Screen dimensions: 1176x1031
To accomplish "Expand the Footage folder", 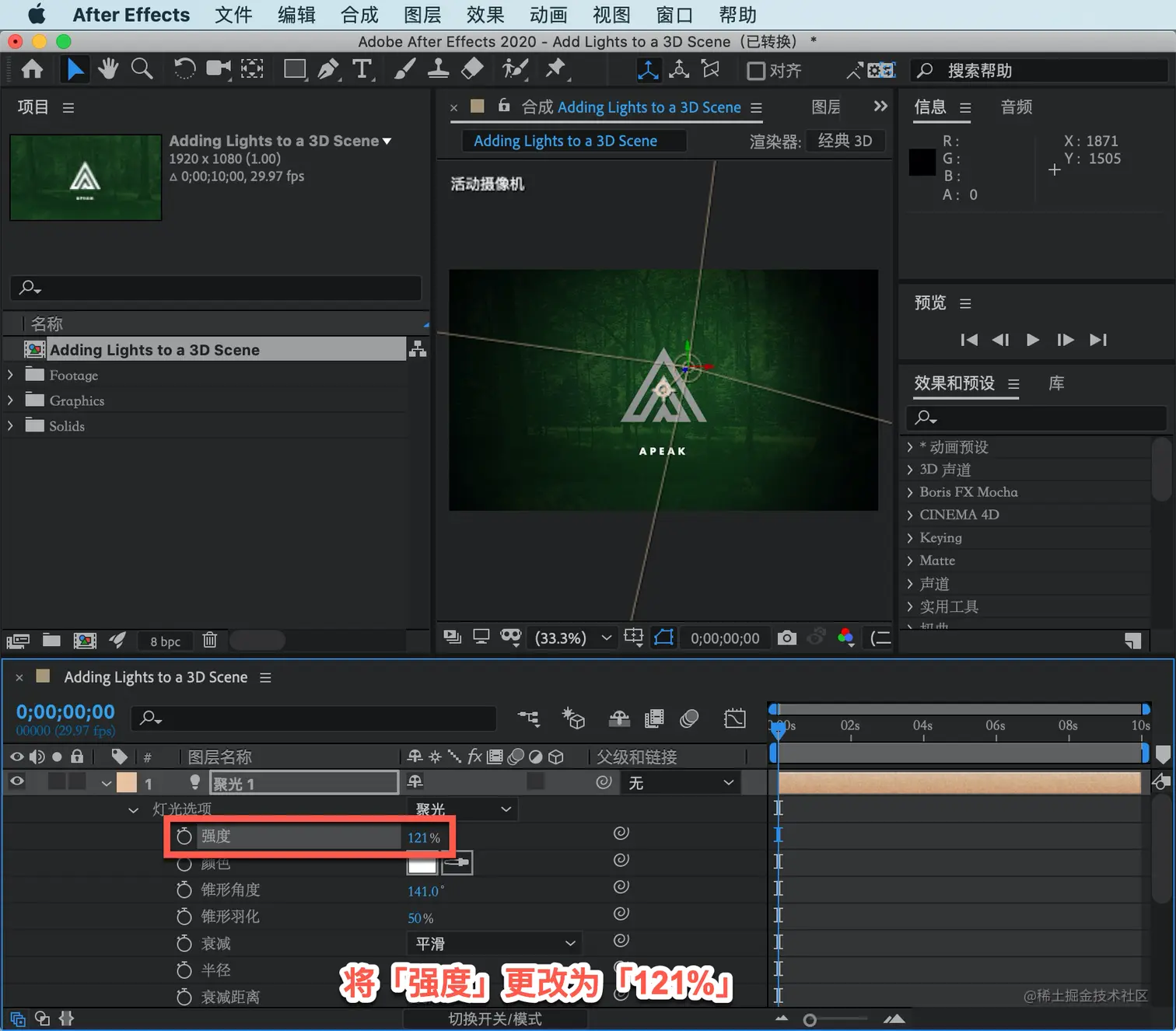I will click(10, 375).
